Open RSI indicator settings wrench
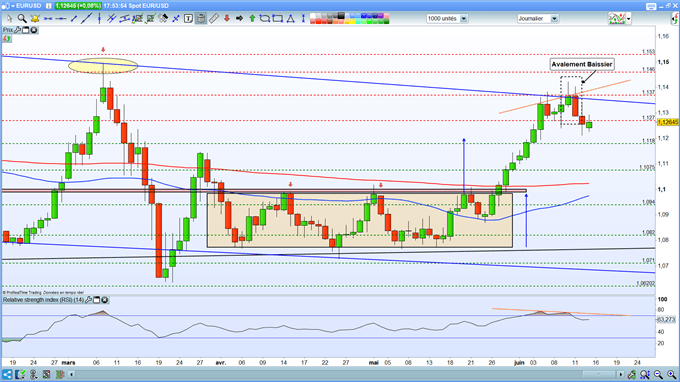680x382 pixels. point(89,300)
